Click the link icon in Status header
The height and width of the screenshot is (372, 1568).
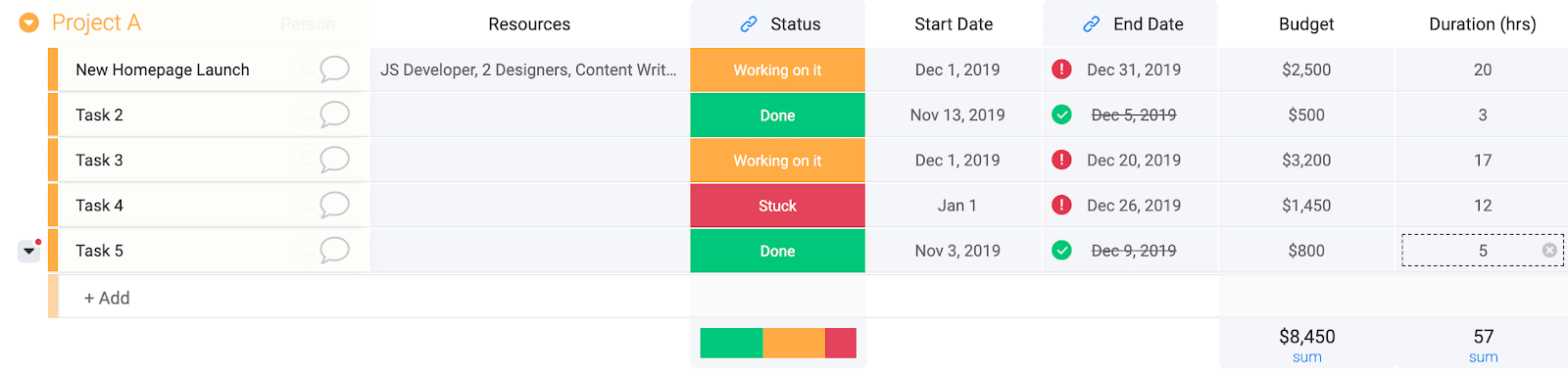pos(749,24)
